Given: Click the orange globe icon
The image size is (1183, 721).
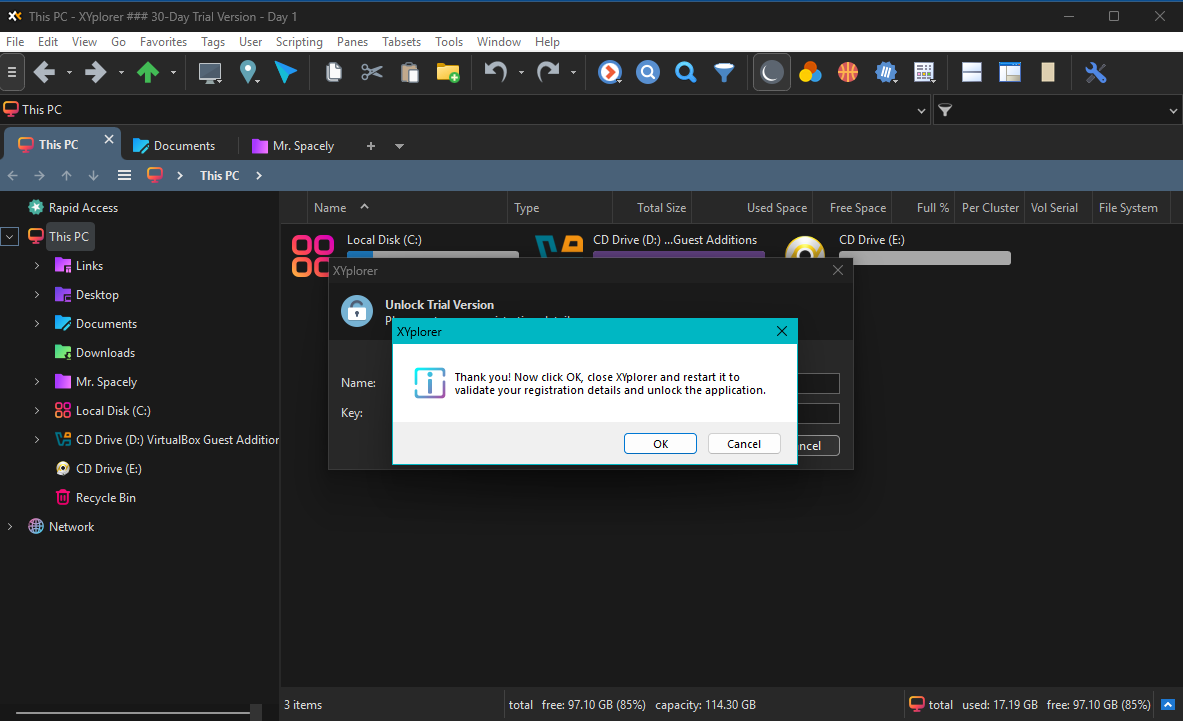Looking at the screenshot, I should pos(848,72).
